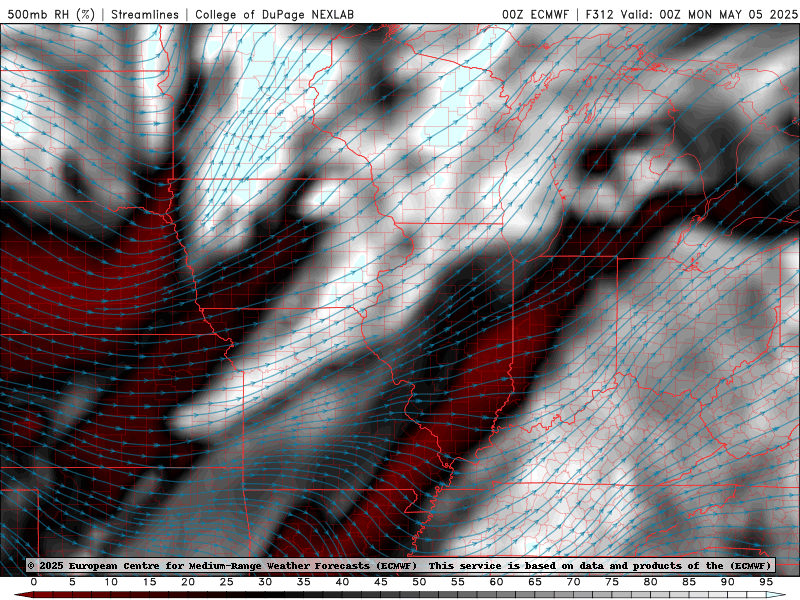
Task: Click the "500mb RH (%)" title text
Action: click(52, 14)
